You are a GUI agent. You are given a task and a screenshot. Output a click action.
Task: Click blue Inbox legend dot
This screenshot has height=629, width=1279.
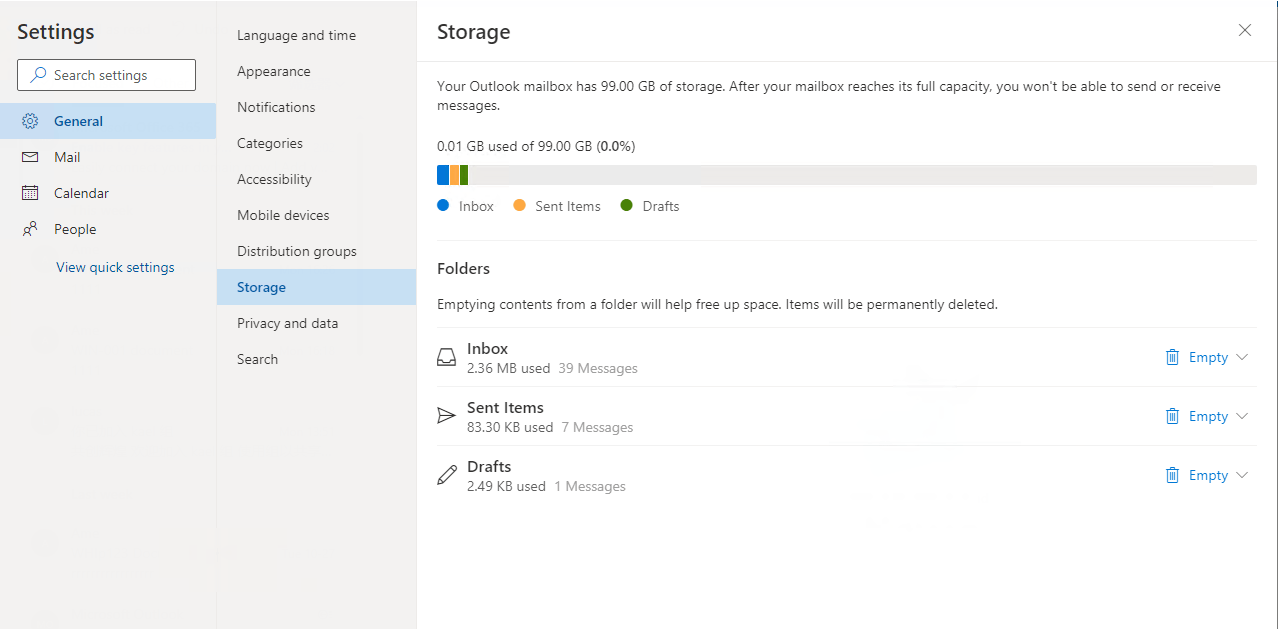tap(443, 205)
